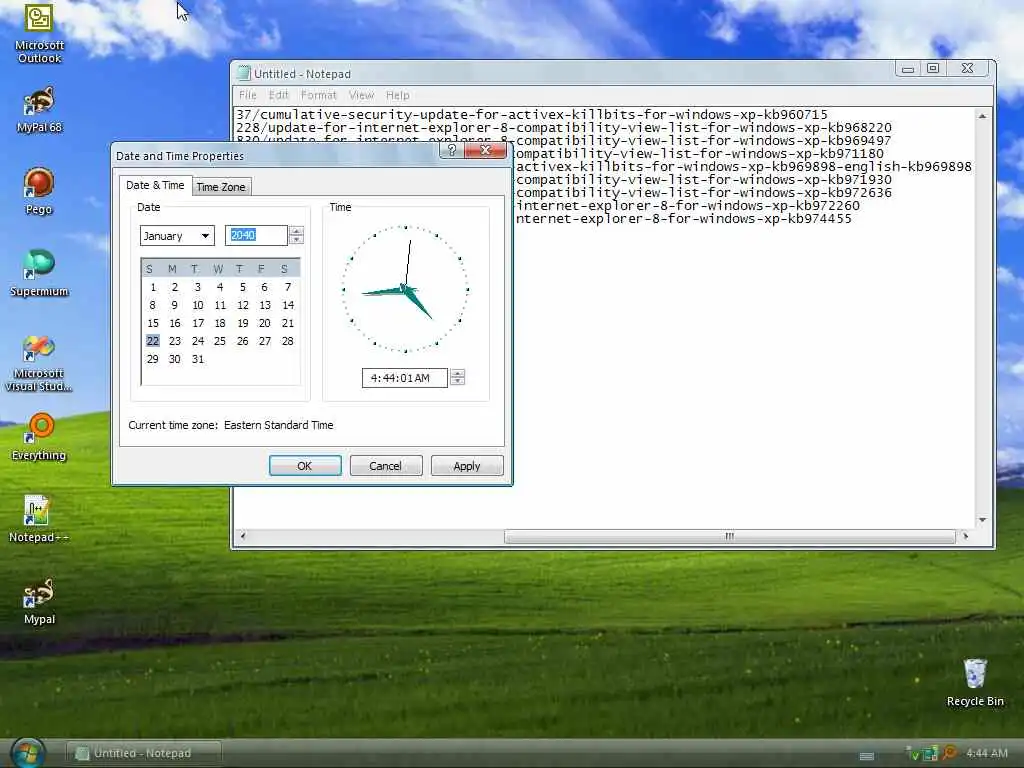Click the time field showing 4:44:01 AM
The height and width of the screenshot is (768, 1024).
coord(404,377)
